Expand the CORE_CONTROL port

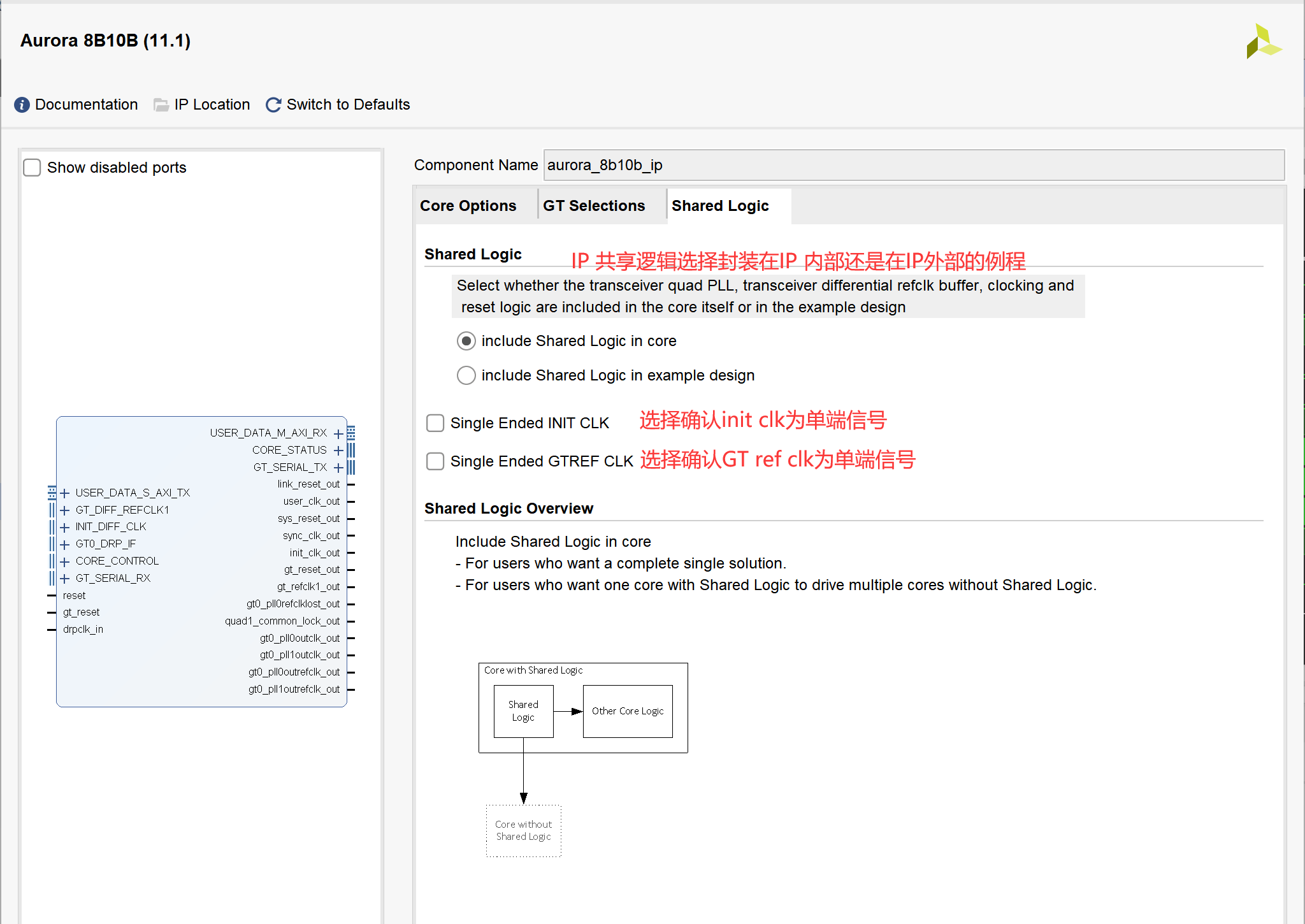(64, 561)
